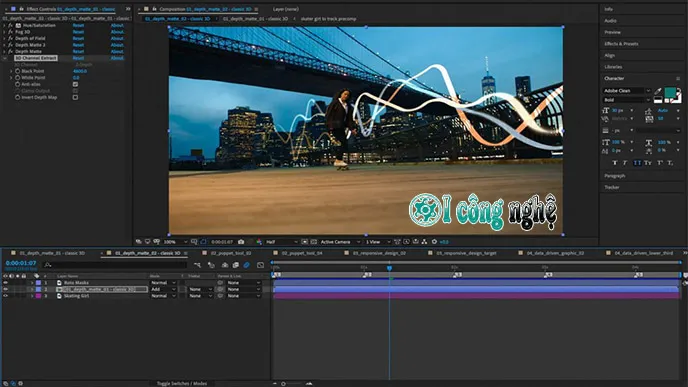
Task: Click About for the Fog 3D effect
Action: tap(117, 32)
